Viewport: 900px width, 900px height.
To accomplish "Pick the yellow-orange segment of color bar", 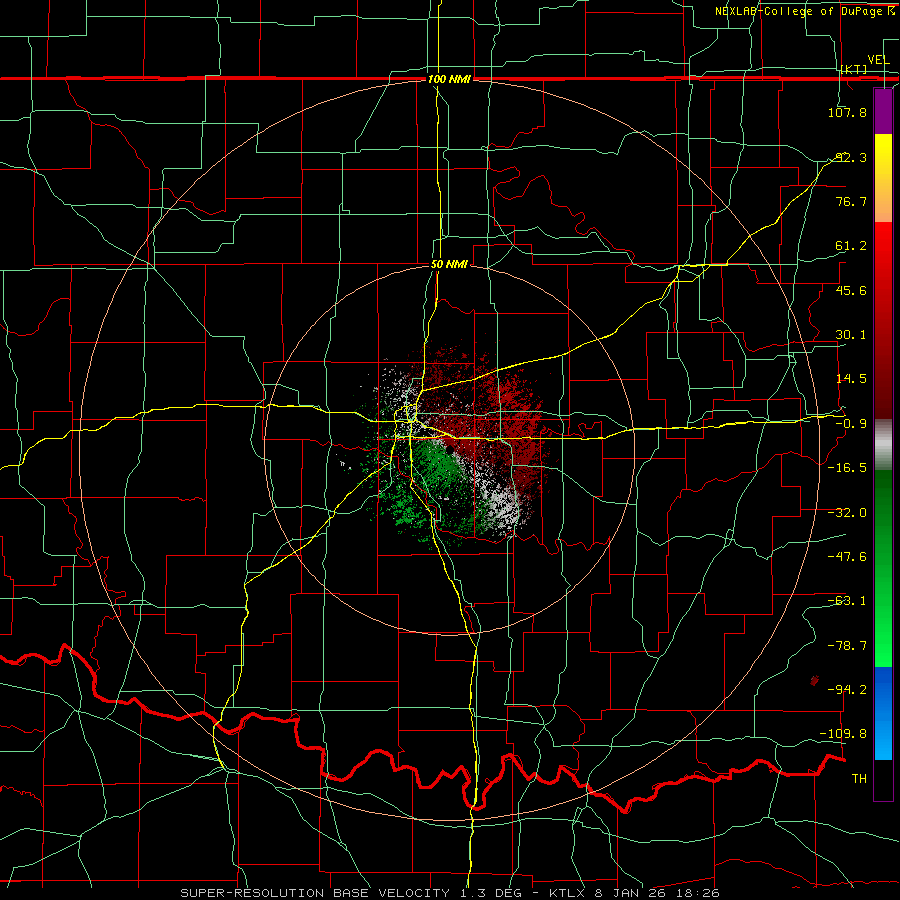I will tap(883, 178).
